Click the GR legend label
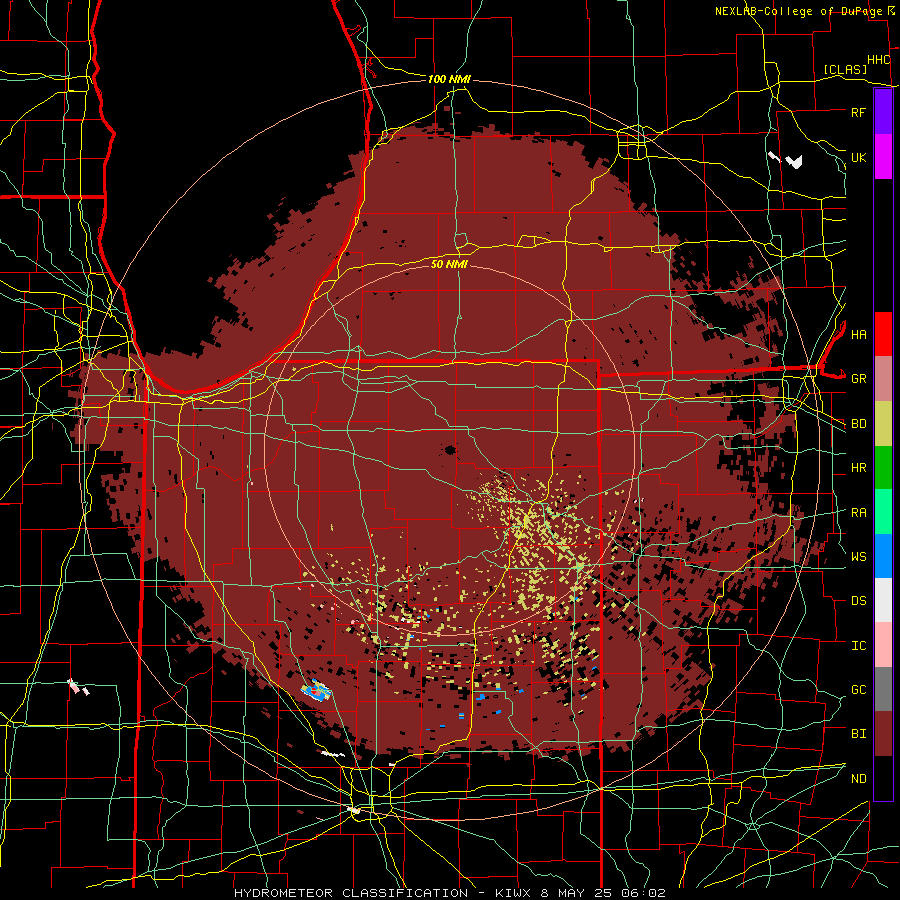Image resolution: width=900 pixels, height=900 pixels. pyautogui.click(x=858, y=379)
